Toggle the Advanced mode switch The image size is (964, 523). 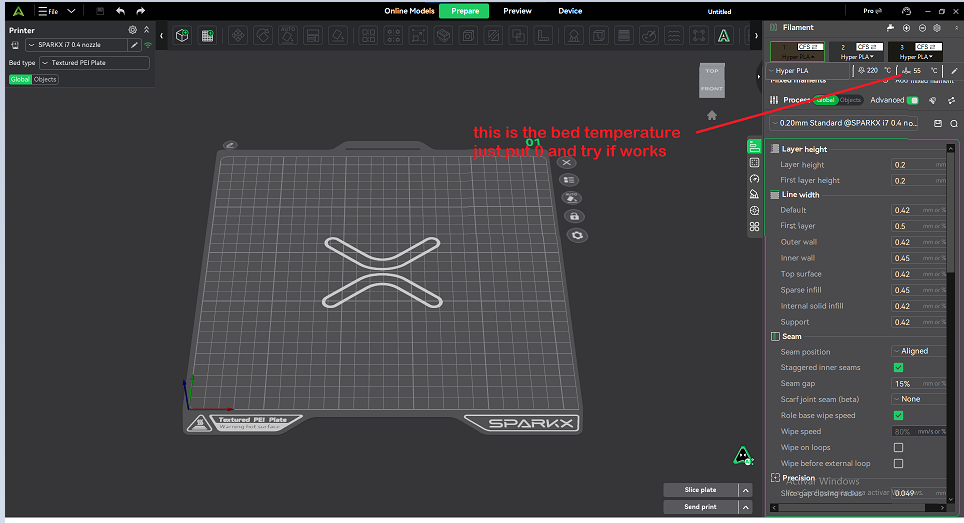click(x=913, y=100)
